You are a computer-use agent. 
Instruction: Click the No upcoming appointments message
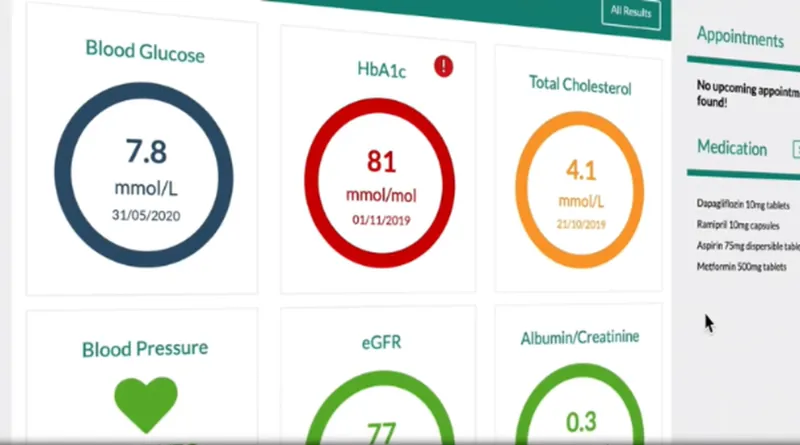coord(748,94)
